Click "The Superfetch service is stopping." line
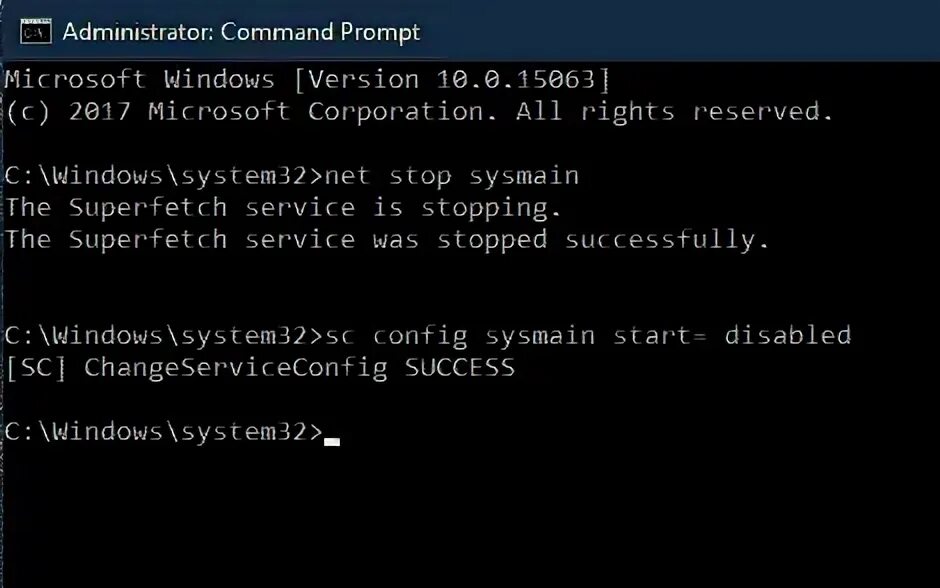This screenshot has width=940, height=588. point(284,208)
